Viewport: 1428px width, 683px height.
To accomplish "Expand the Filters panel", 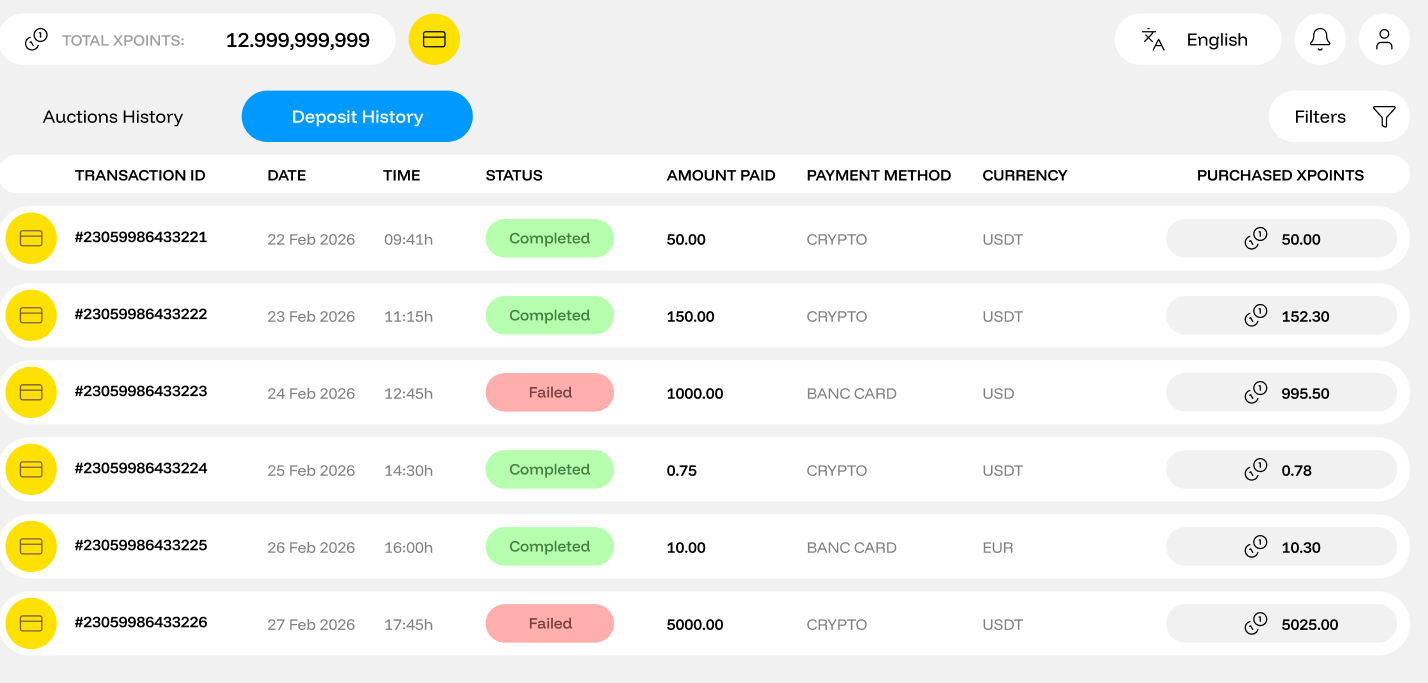I will tap(1320, 117).
